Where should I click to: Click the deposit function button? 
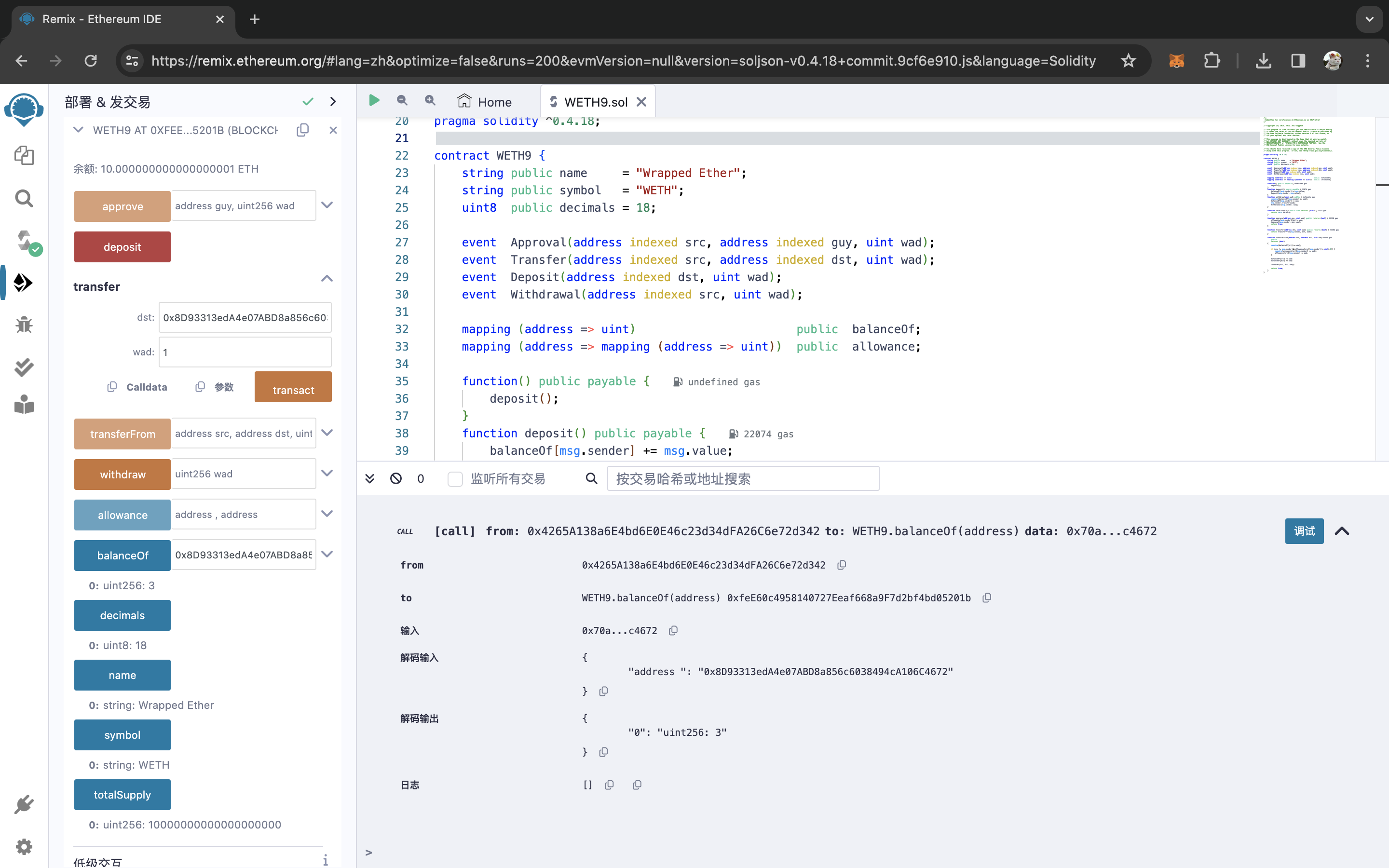pos(122,247)
